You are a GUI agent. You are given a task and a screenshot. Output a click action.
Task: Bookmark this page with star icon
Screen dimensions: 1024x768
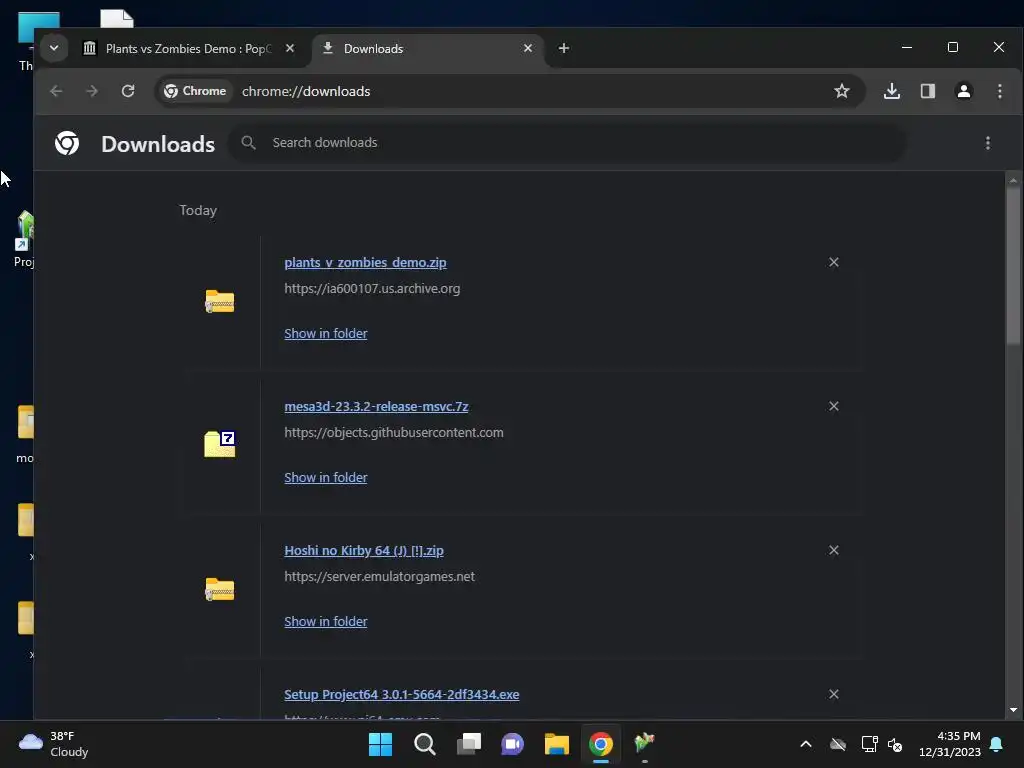842,91
